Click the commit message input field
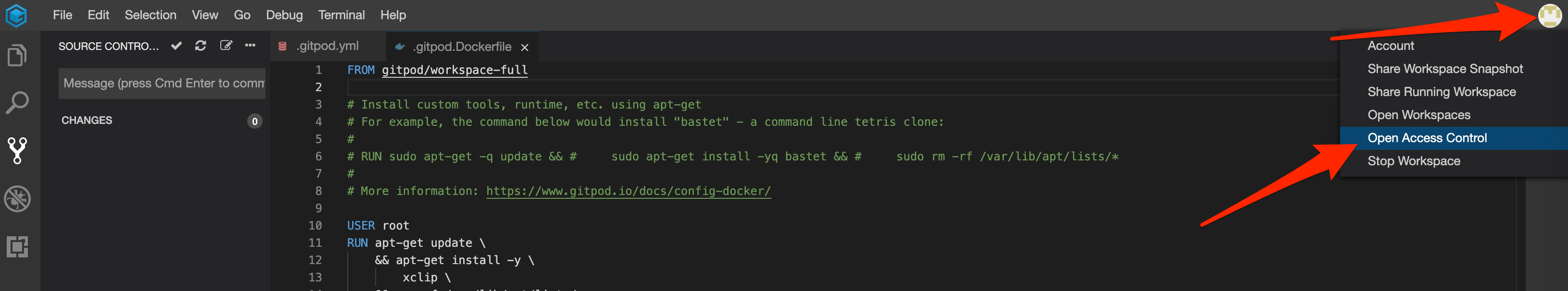 [162, 83]
